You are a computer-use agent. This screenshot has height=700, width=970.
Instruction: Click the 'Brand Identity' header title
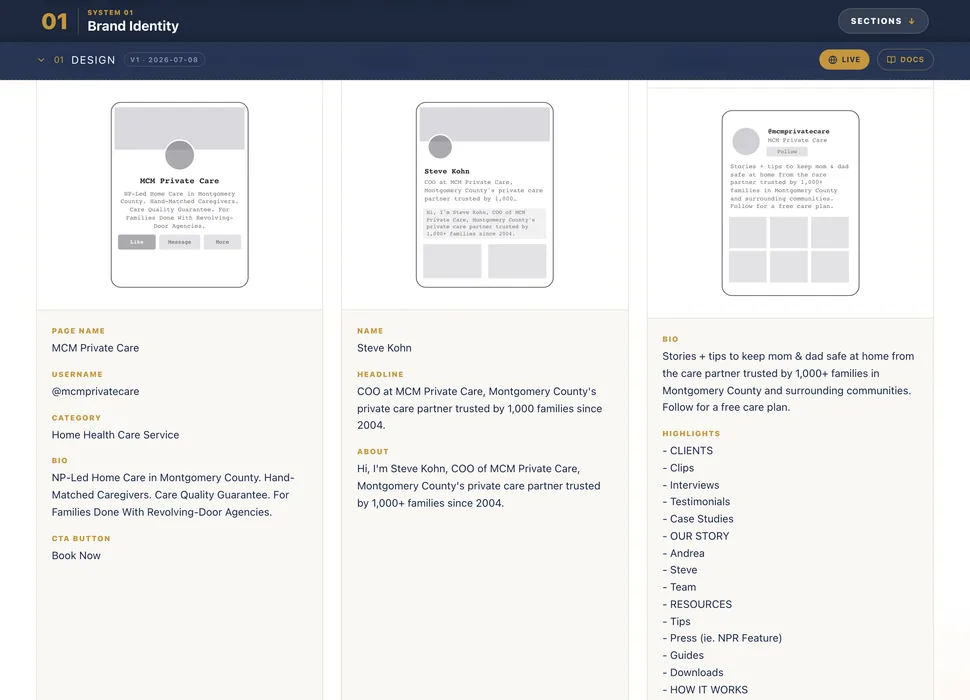[x=133, y=26]
